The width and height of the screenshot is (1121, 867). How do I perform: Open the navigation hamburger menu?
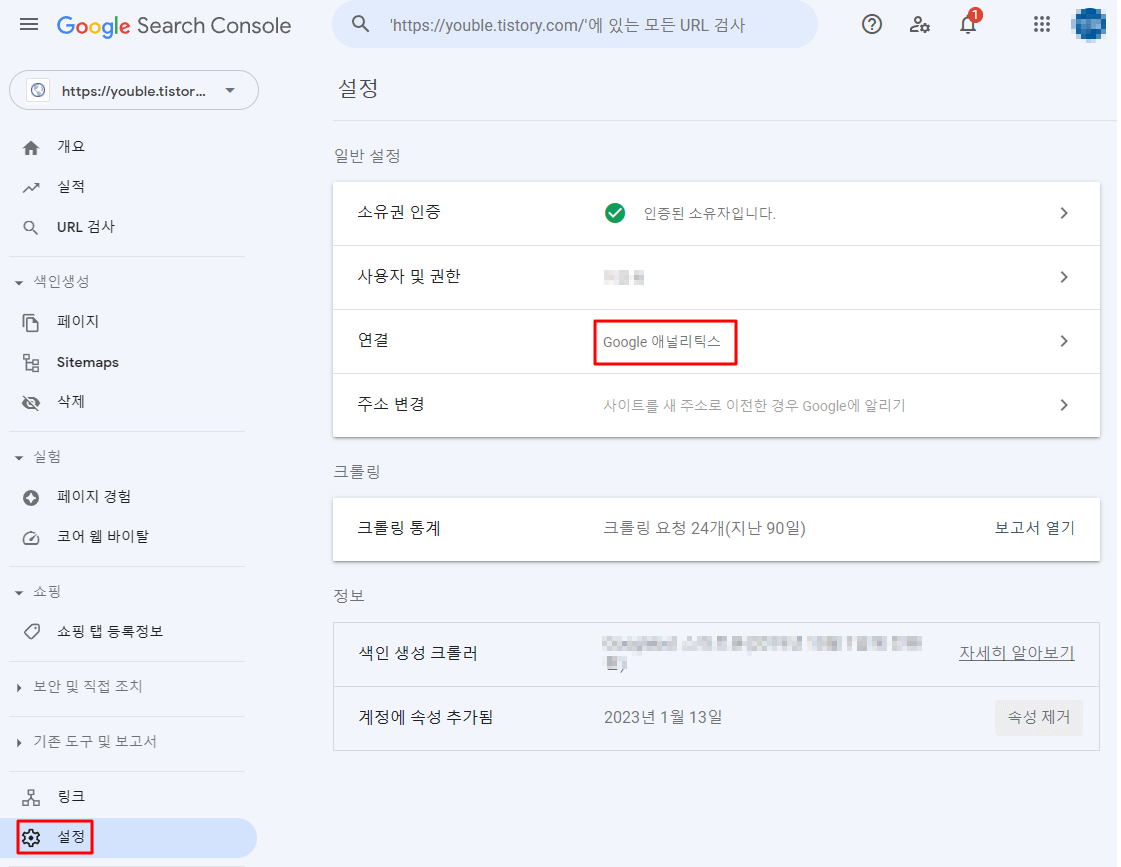pos(28,24)
